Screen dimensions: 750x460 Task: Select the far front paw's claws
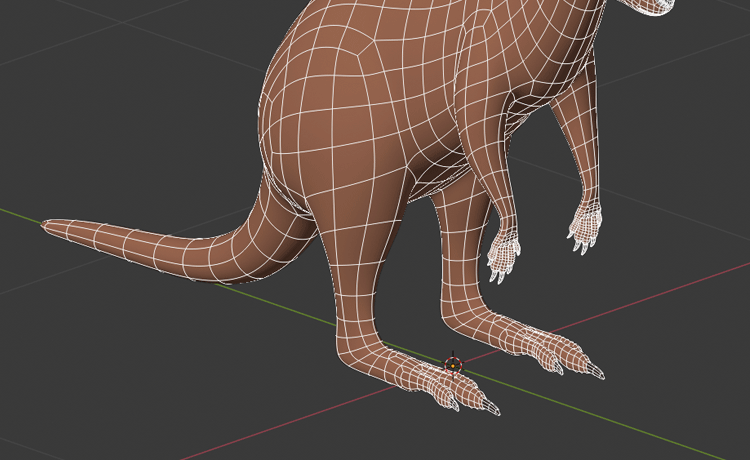tap(585, 228)
